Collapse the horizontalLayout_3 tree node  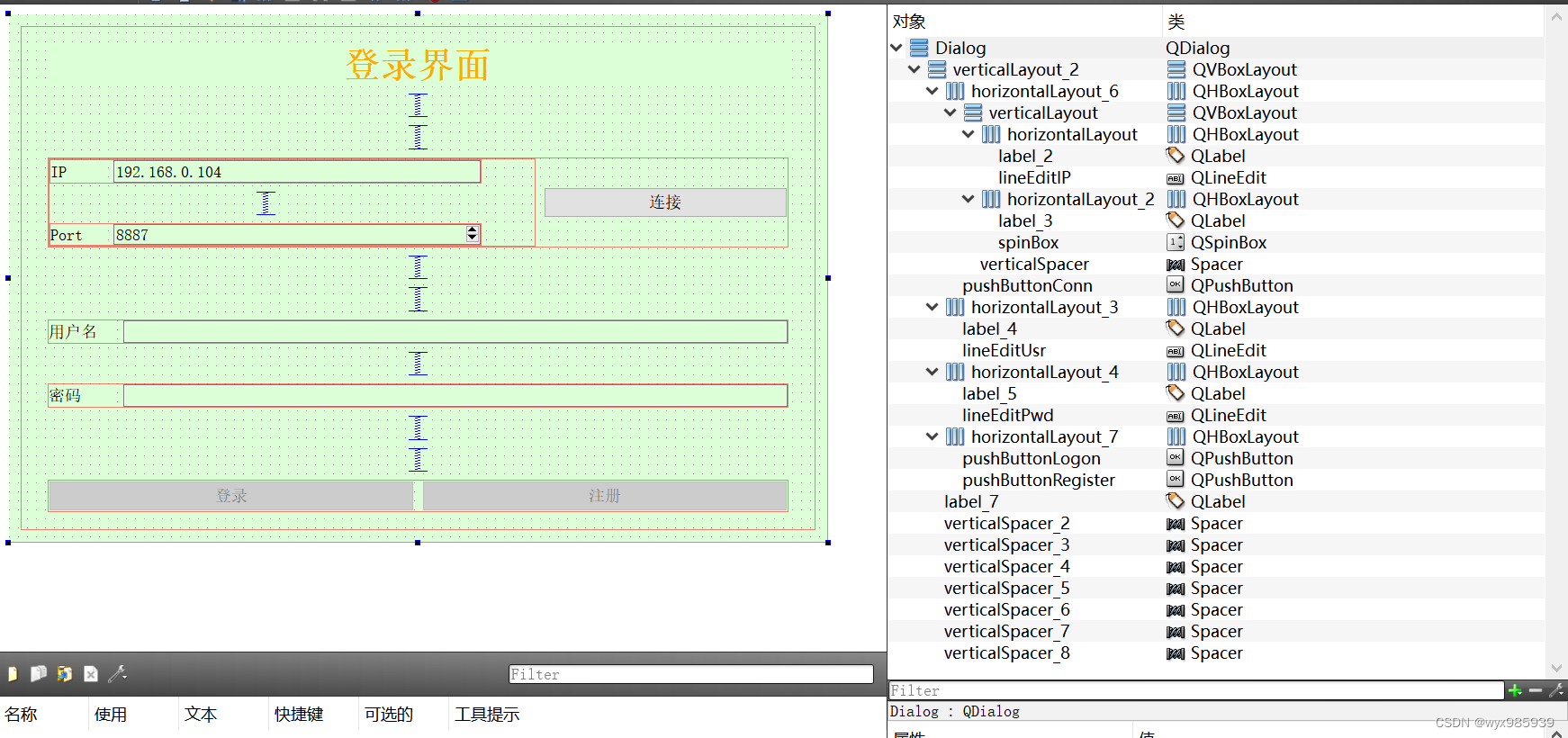[x=933, y=307]
